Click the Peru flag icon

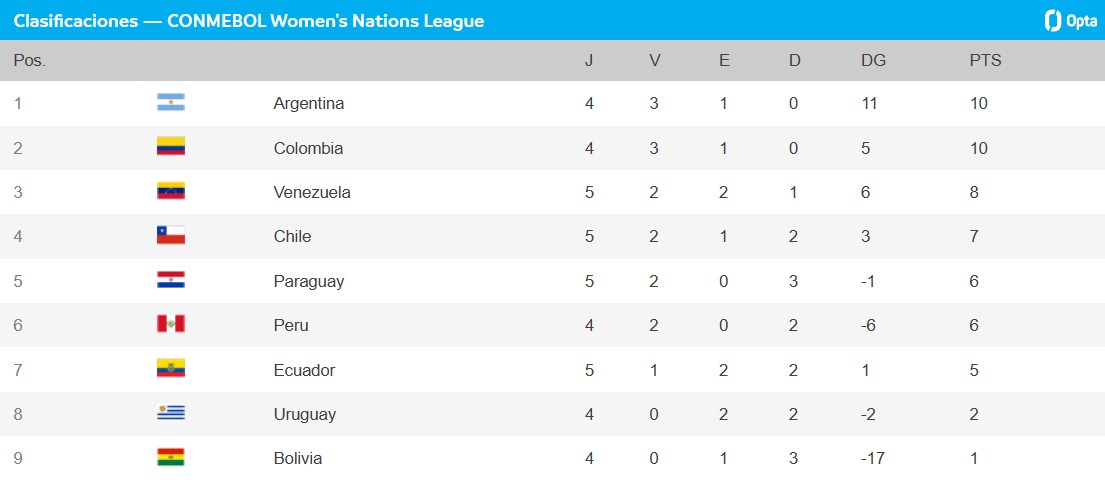(171, 325)
